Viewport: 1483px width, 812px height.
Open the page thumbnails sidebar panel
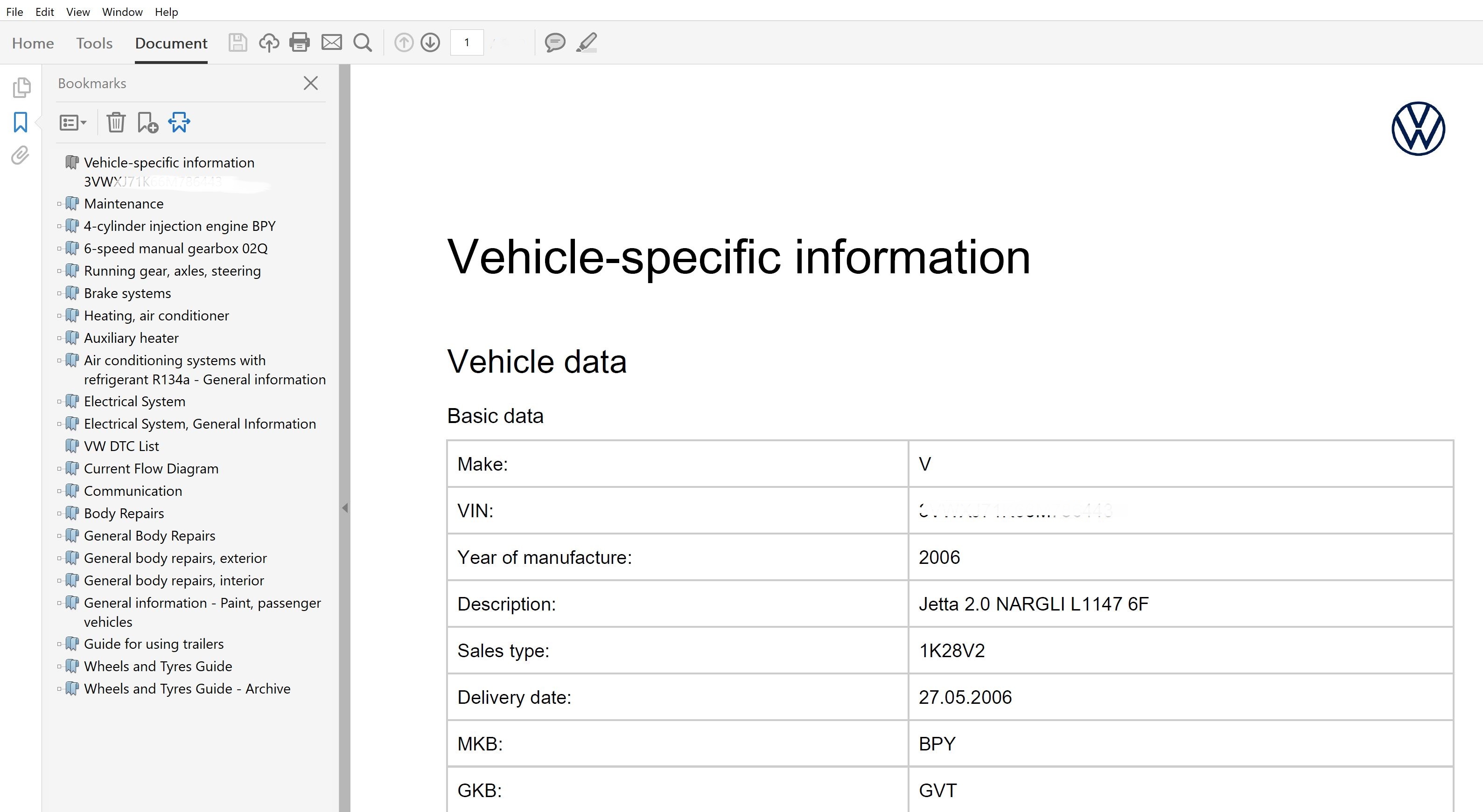(21, 88)
